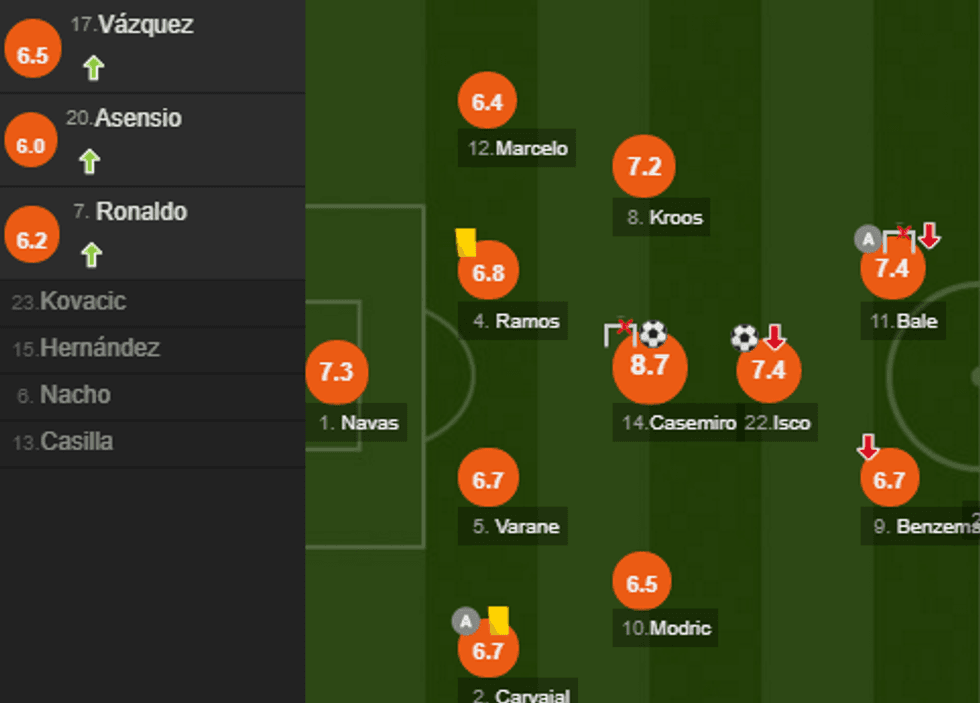Select Marcelo's name on the pitch
This screenshot has width=980, height=703.
(518, 149)
